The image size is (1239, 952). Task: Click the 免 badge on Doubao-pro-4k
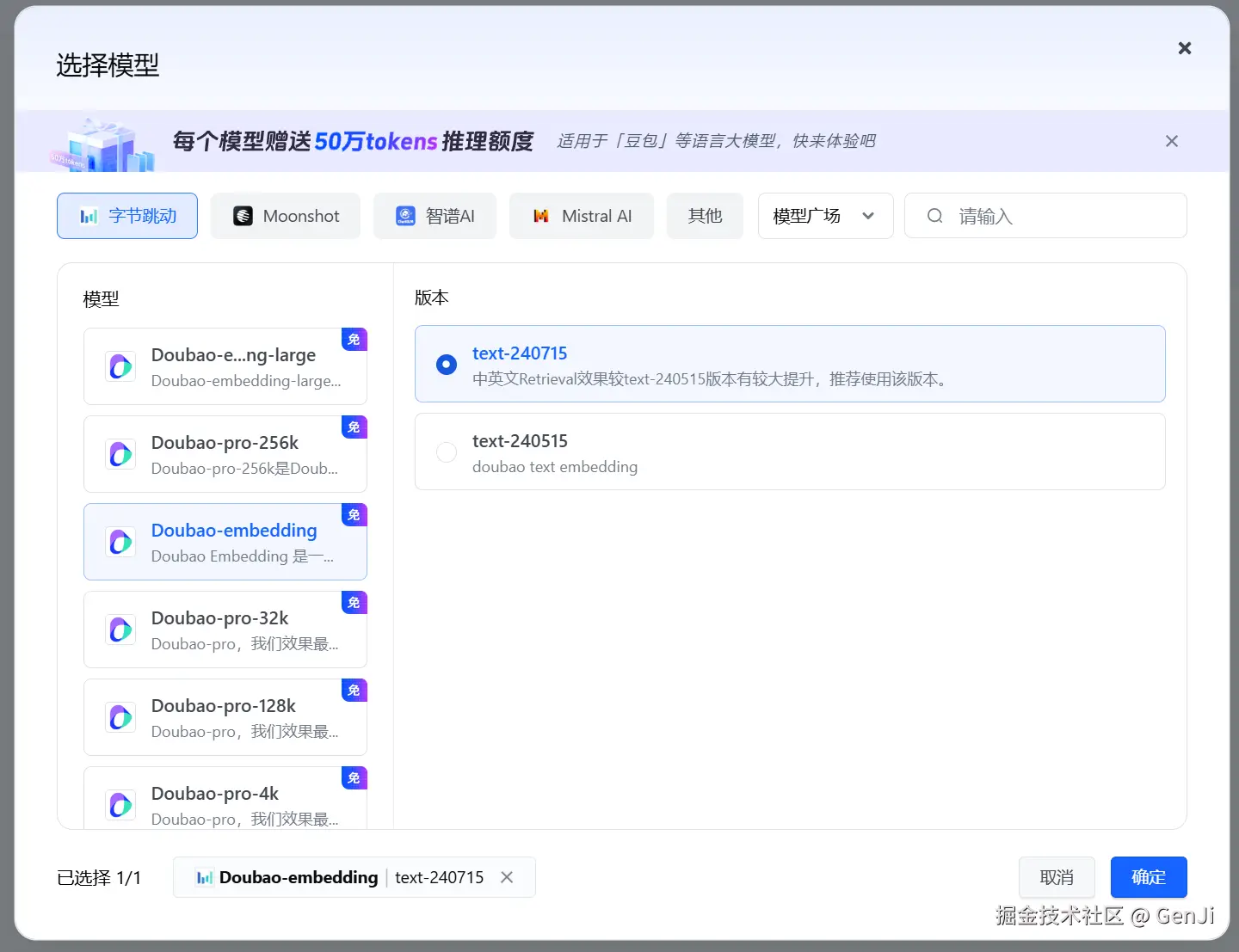click(x=354, y=778)
